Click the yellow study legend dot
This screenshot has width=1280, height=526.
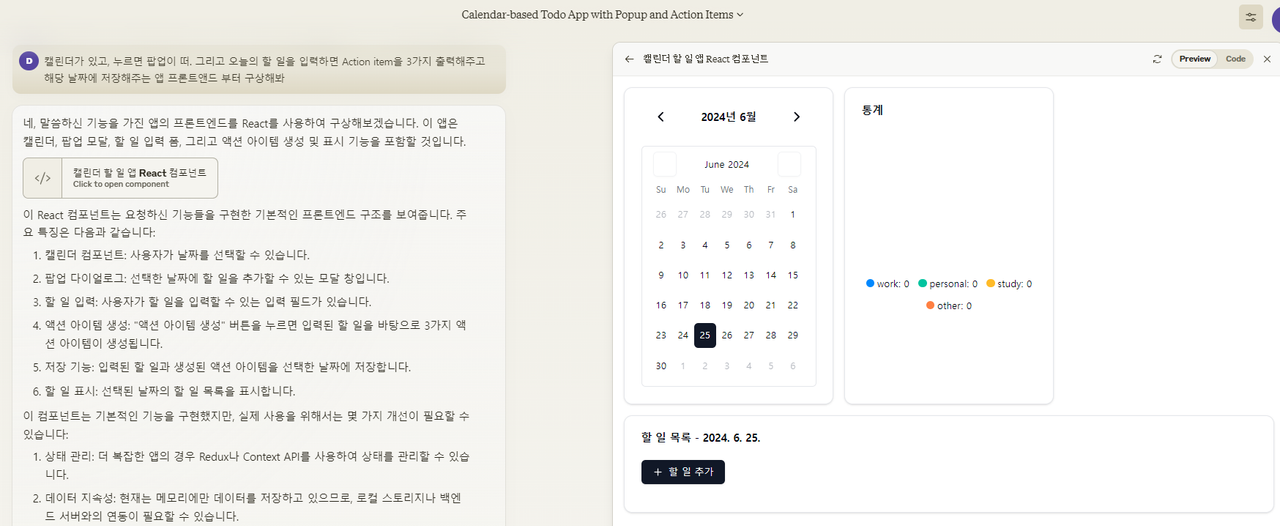point(991,284)
